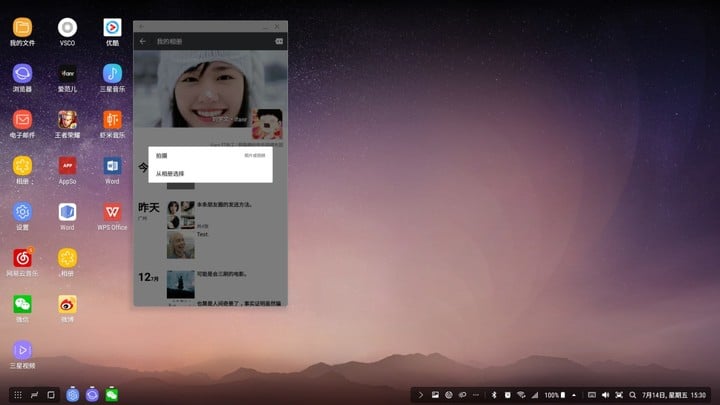Expand quick settings up arrow
This screenshot has height=405, width=720.
tap(574, 395)
